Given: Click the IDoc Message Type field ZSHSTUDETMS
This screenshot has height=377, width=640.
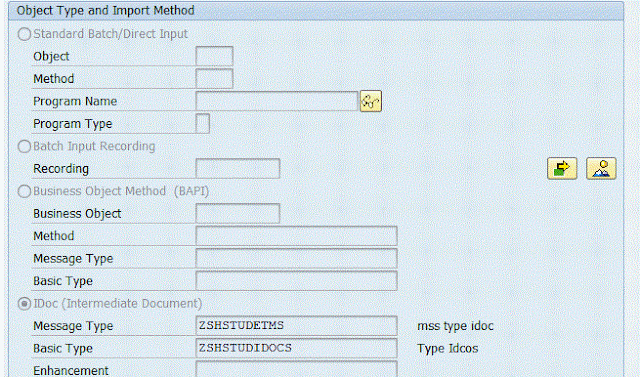Looking at the screenshot, I should click(x=296, y=326).
